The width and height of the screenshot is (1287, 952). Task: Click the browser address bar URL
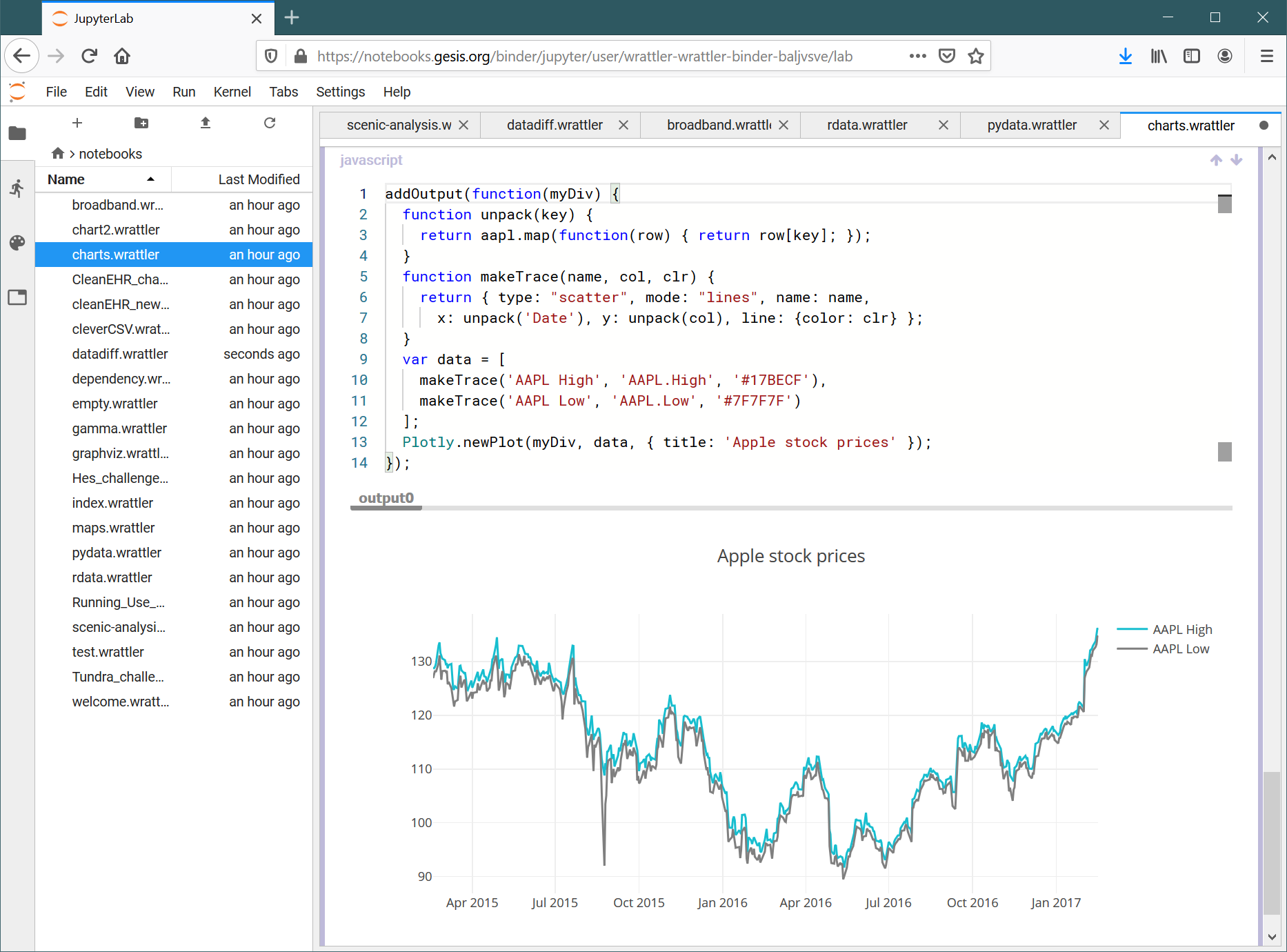click(x=585, y=56)
